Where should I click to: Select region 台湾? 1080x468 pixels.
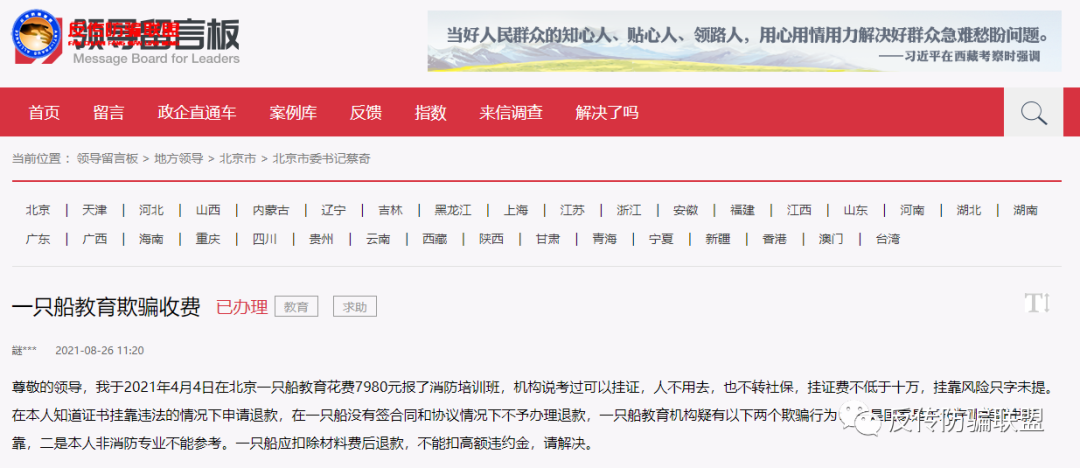pos(888,239)
